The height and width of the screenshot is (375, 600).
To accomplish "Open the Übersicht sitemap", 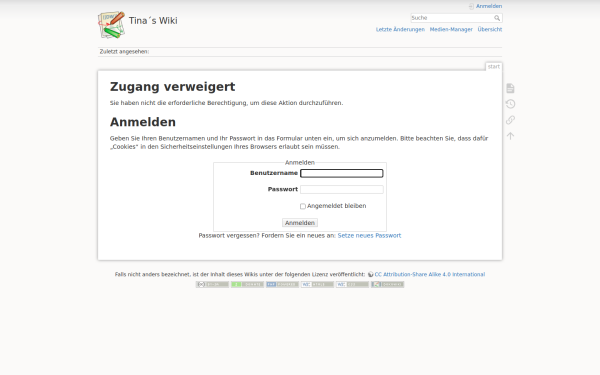I will [490, 29].
